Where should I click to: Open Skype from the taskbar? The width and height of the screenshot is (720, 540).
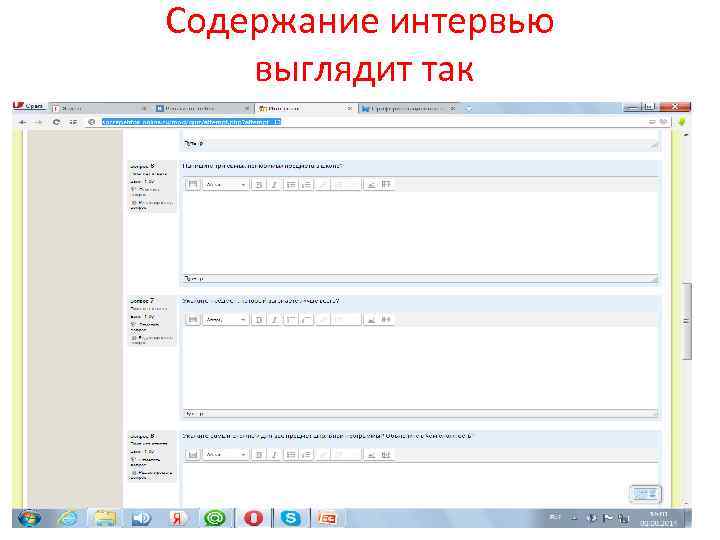tap(291, 518)
